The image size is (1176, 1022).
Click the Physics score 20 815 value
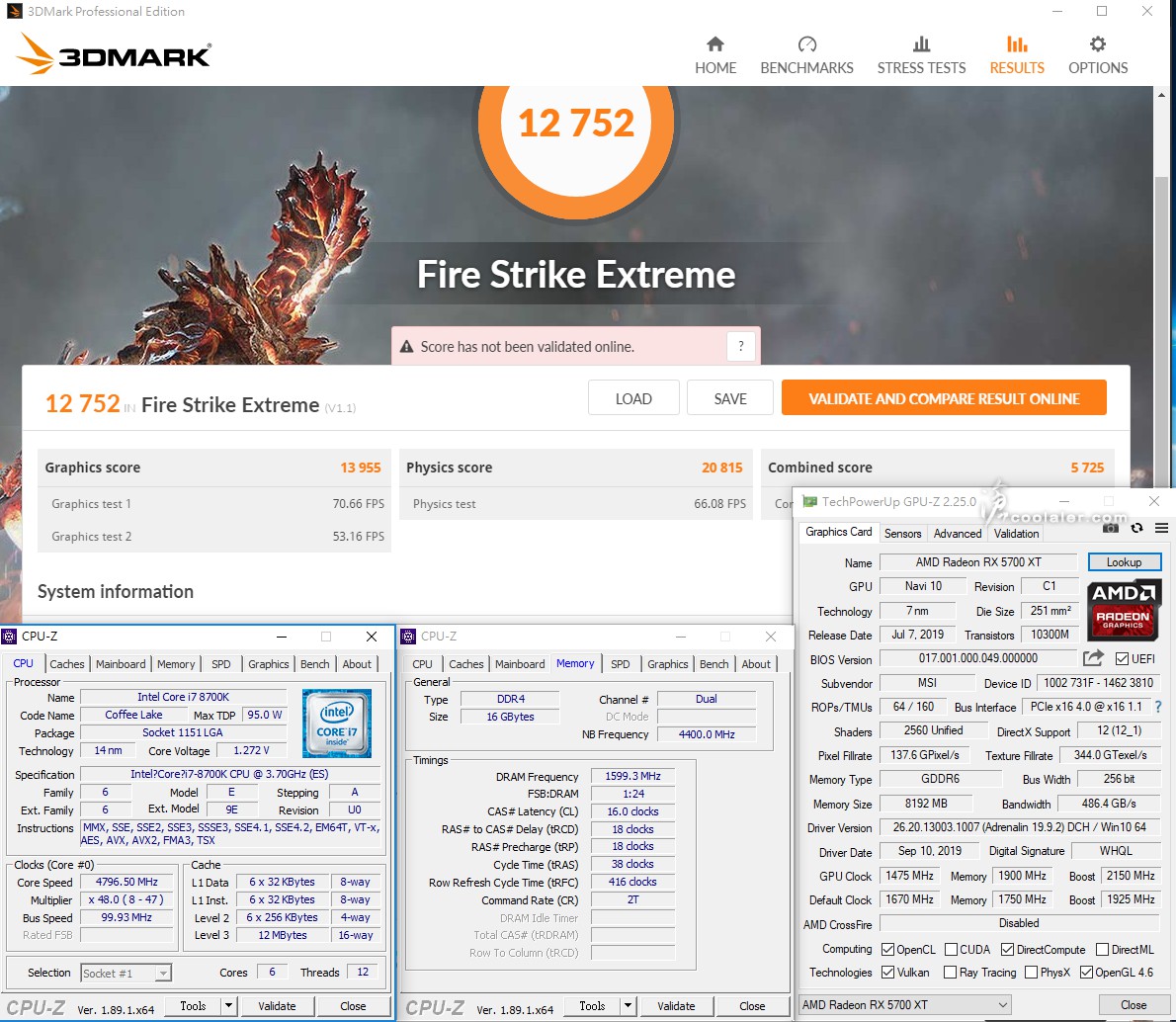721,468
